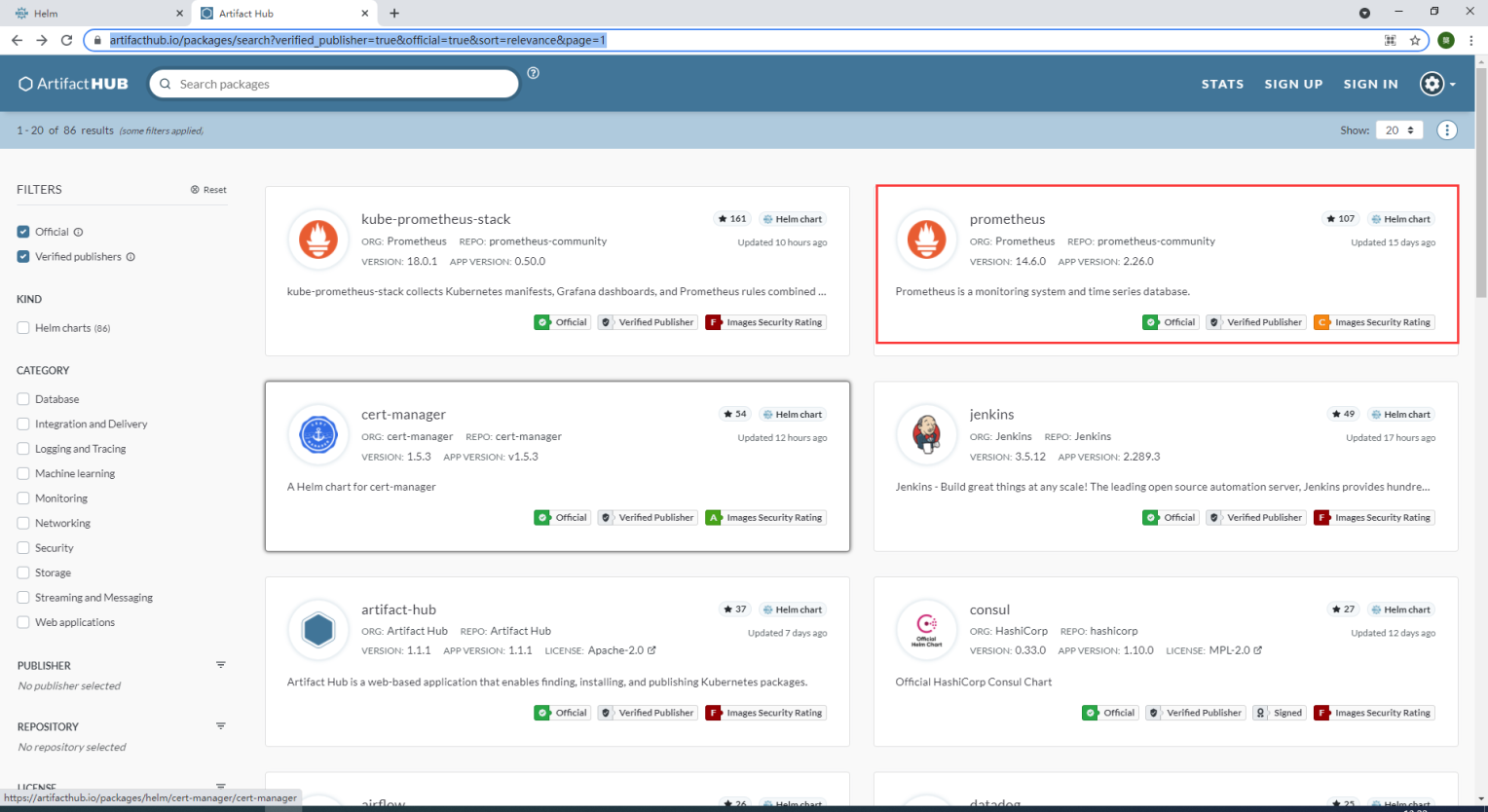The image size is (1488, 812).
Task: Click the Jenkins logo icon
Action: (927, 434)
